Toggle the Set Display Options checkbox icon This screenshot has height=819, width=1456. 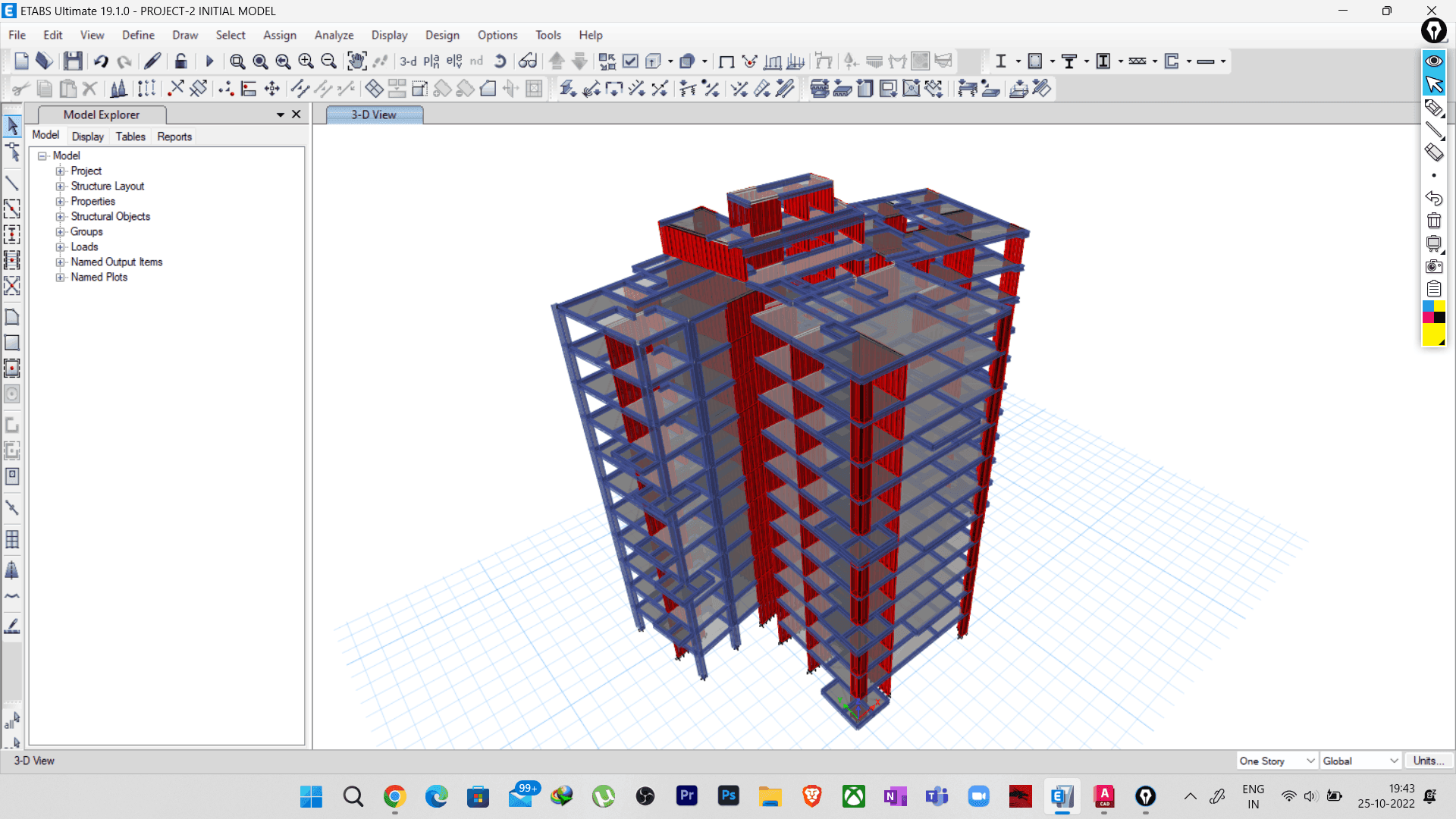click(x=630, y=61)
